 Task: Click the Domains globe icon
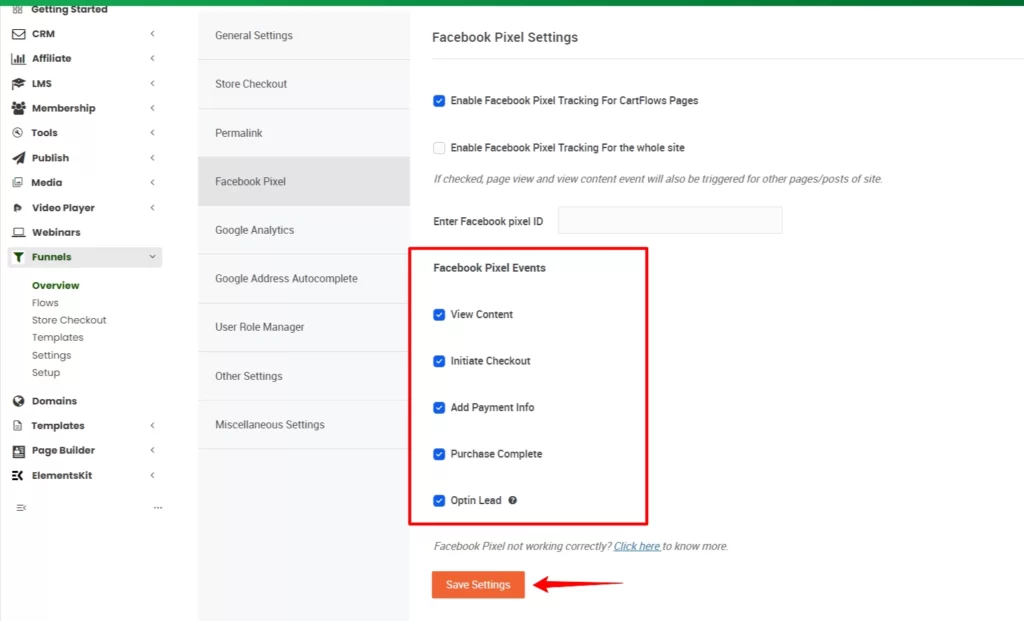[x=18, y=401]
